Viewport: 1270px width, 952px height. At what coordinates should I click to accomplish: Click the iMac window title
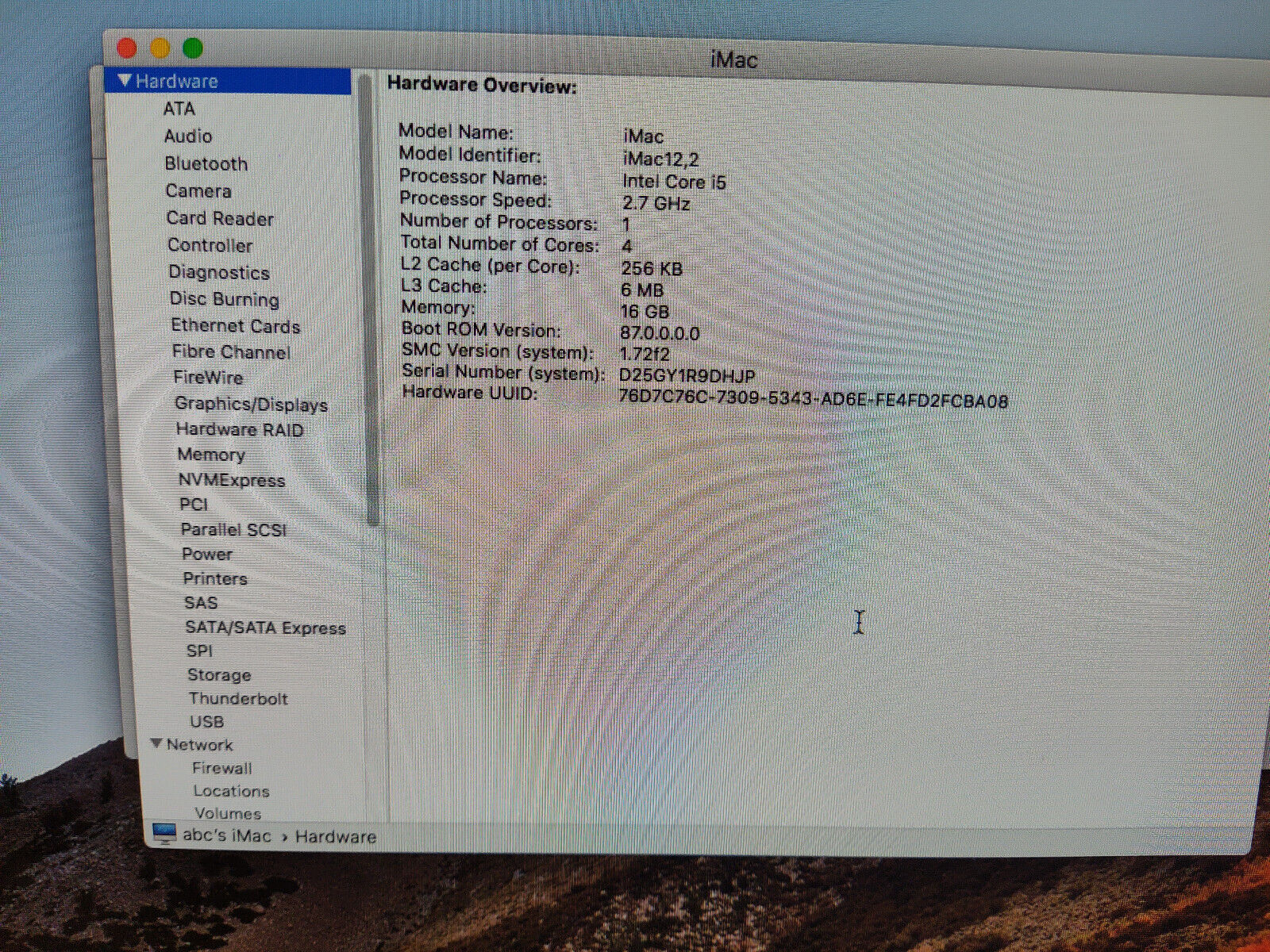[733, 60]
